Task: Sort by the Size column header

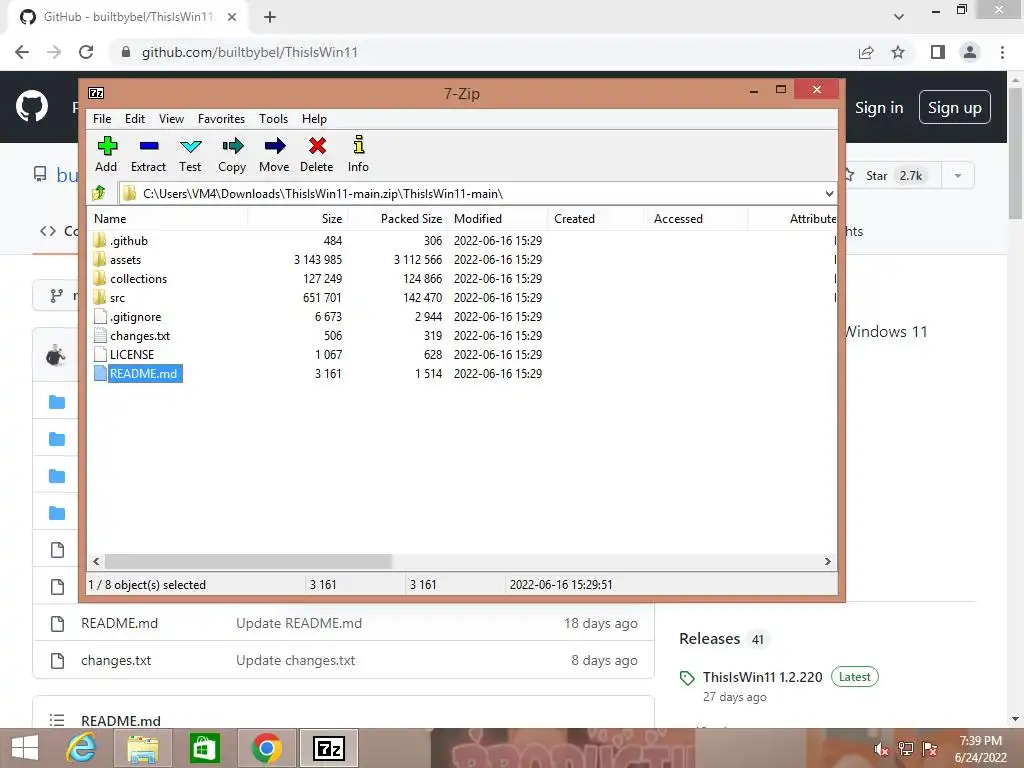Action: click(x=298, y=219)
